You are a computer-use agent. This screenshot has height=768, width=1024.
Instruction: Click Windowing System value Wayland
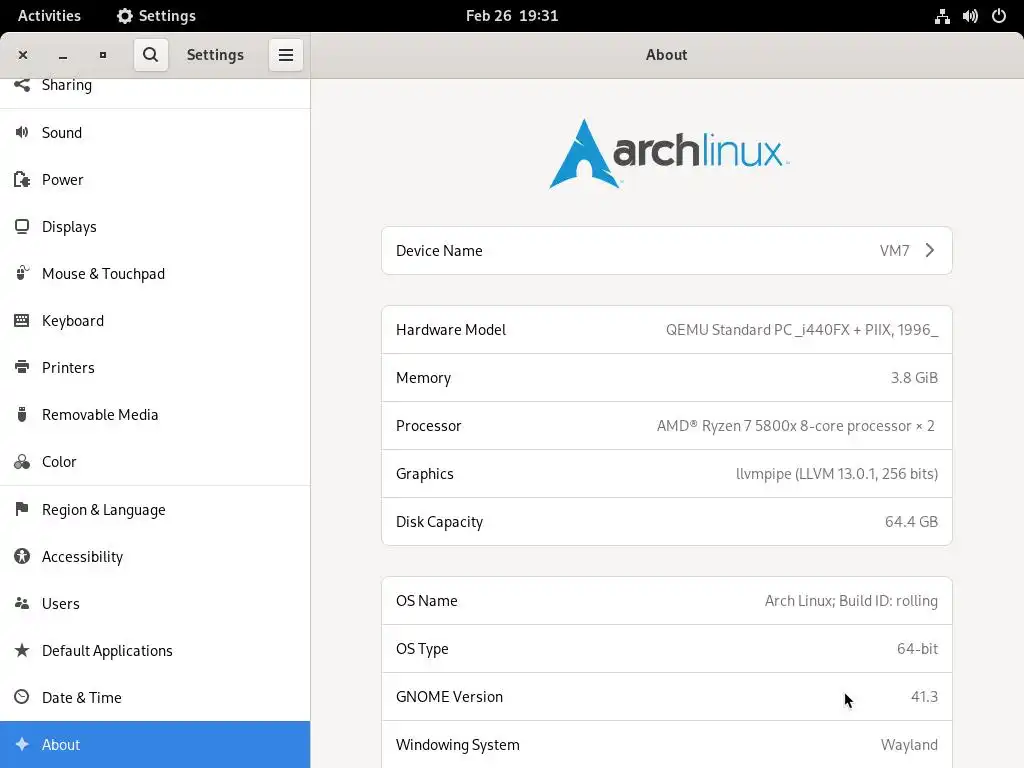point(909,744)
